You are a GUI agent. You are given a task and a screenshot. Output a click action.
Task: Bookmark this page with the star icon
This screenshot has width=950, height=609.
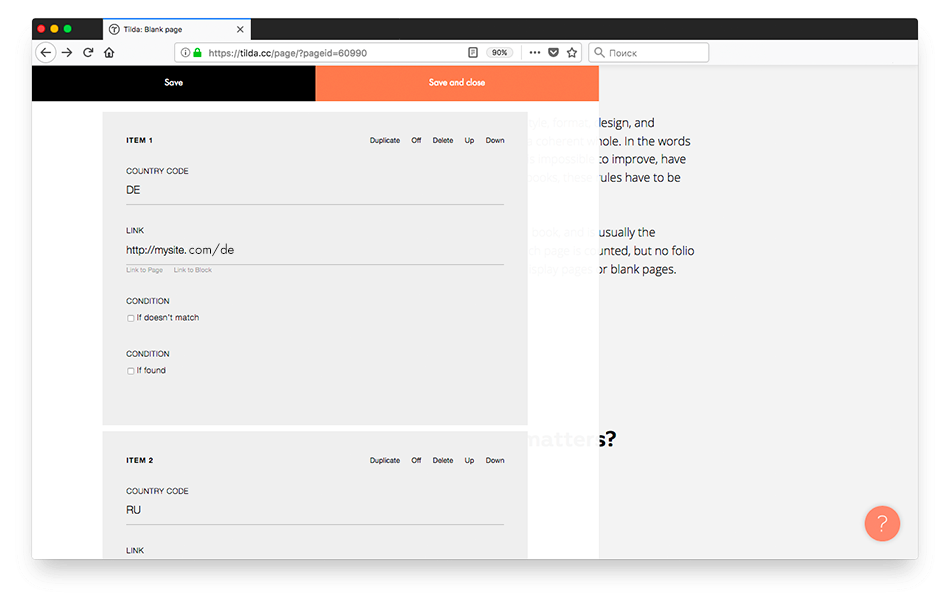[571, 52]
